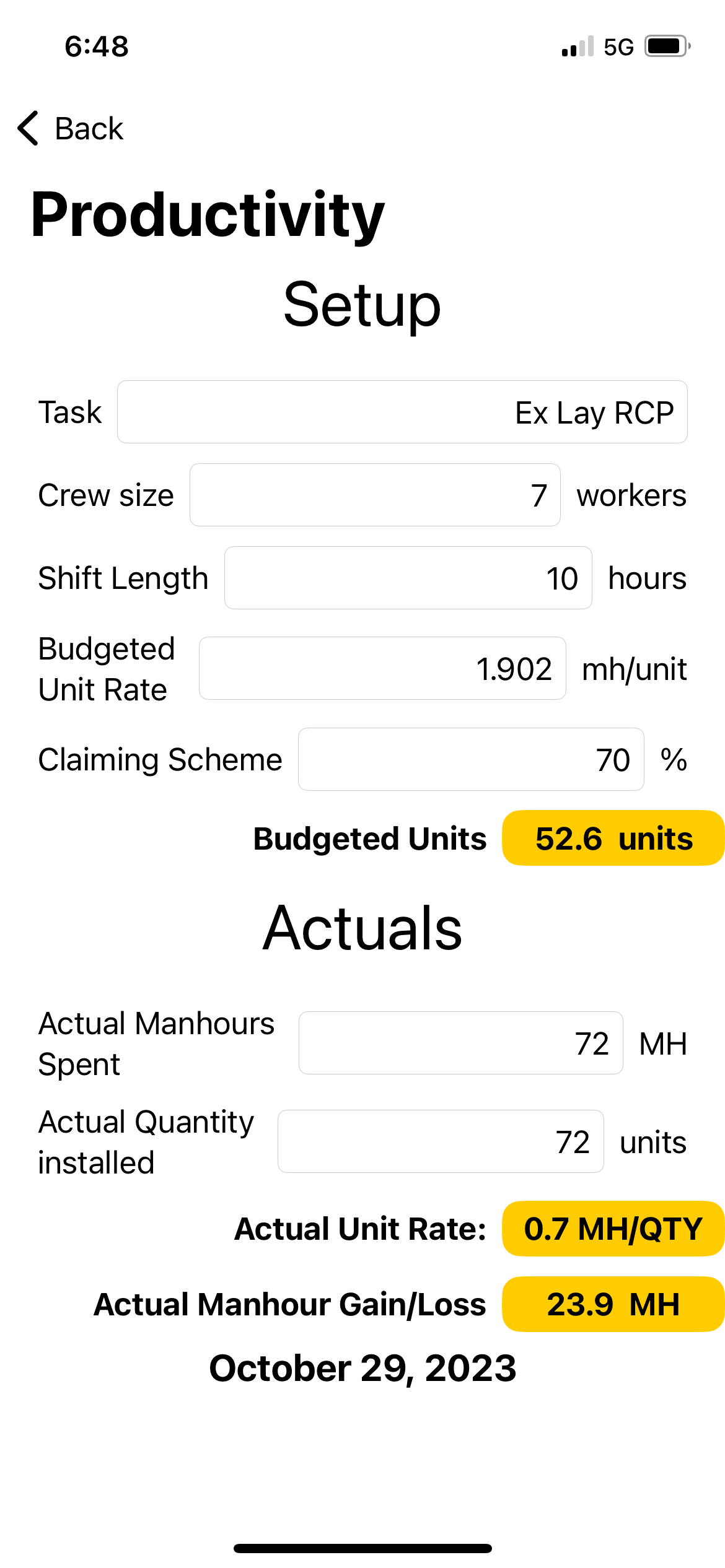Tap the clock time in status bar
The image size is (725, 1568).
(97, 46)
